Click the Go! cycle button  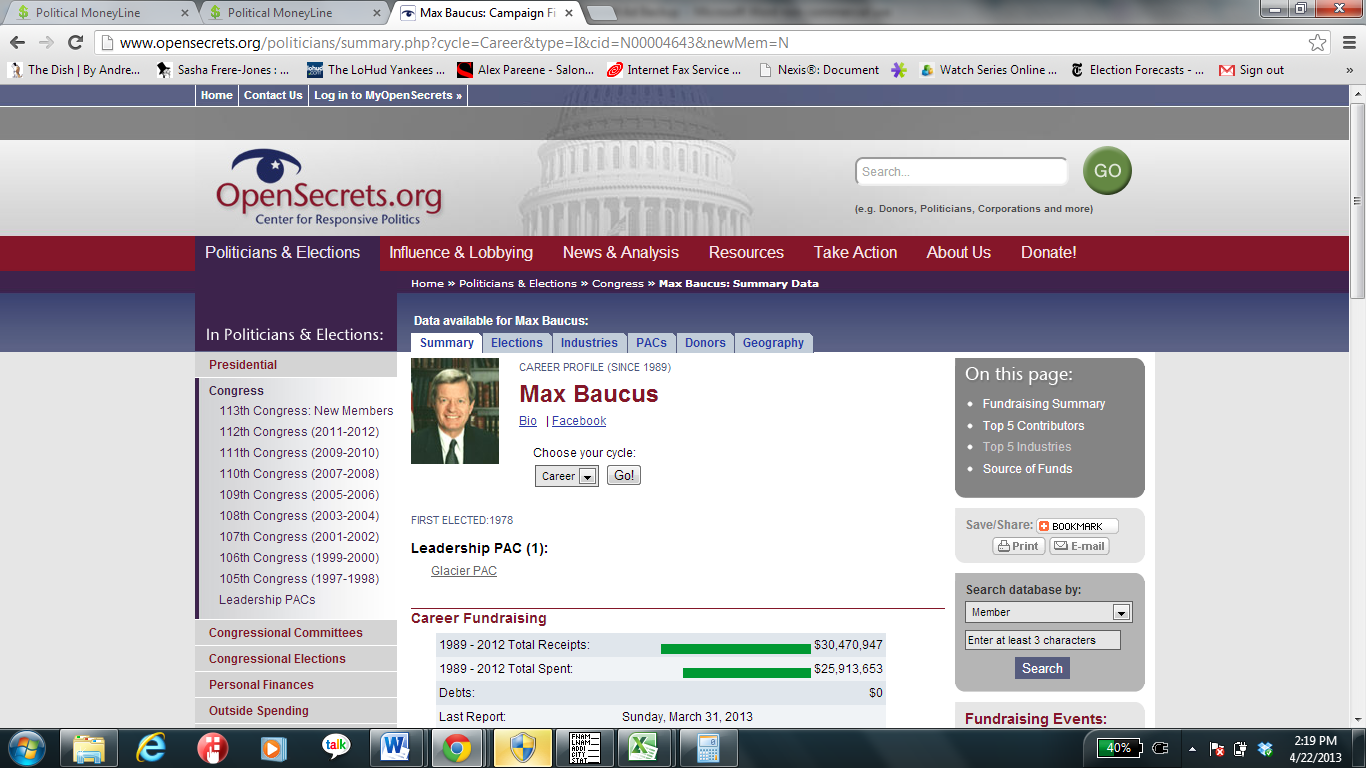(x=624, y=476)
